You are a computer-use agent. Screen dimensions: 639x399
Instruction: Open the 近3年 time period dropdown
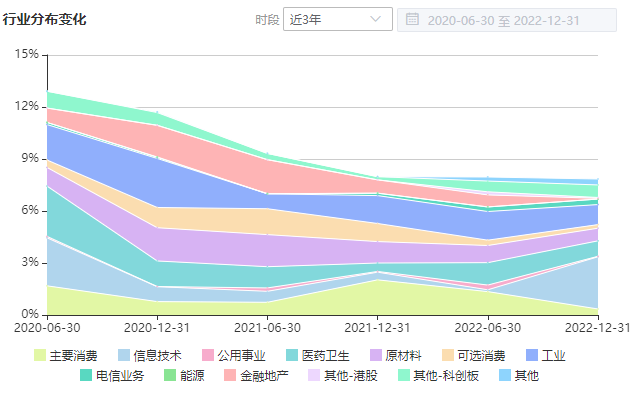tap(337, 19)
